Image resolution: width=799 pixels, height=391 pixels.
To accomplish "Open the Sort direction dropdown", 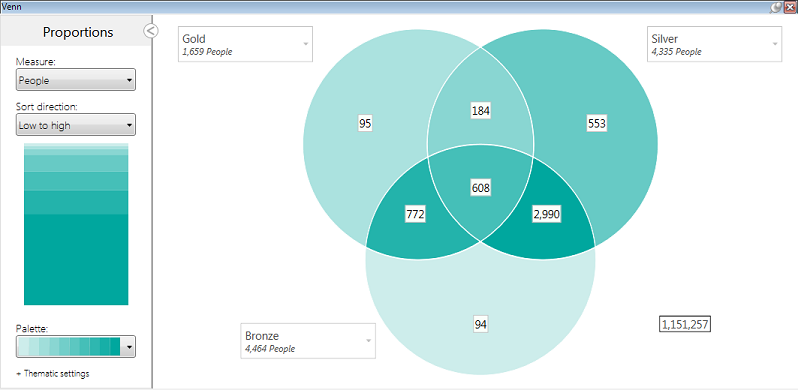I will pos(75,125).
